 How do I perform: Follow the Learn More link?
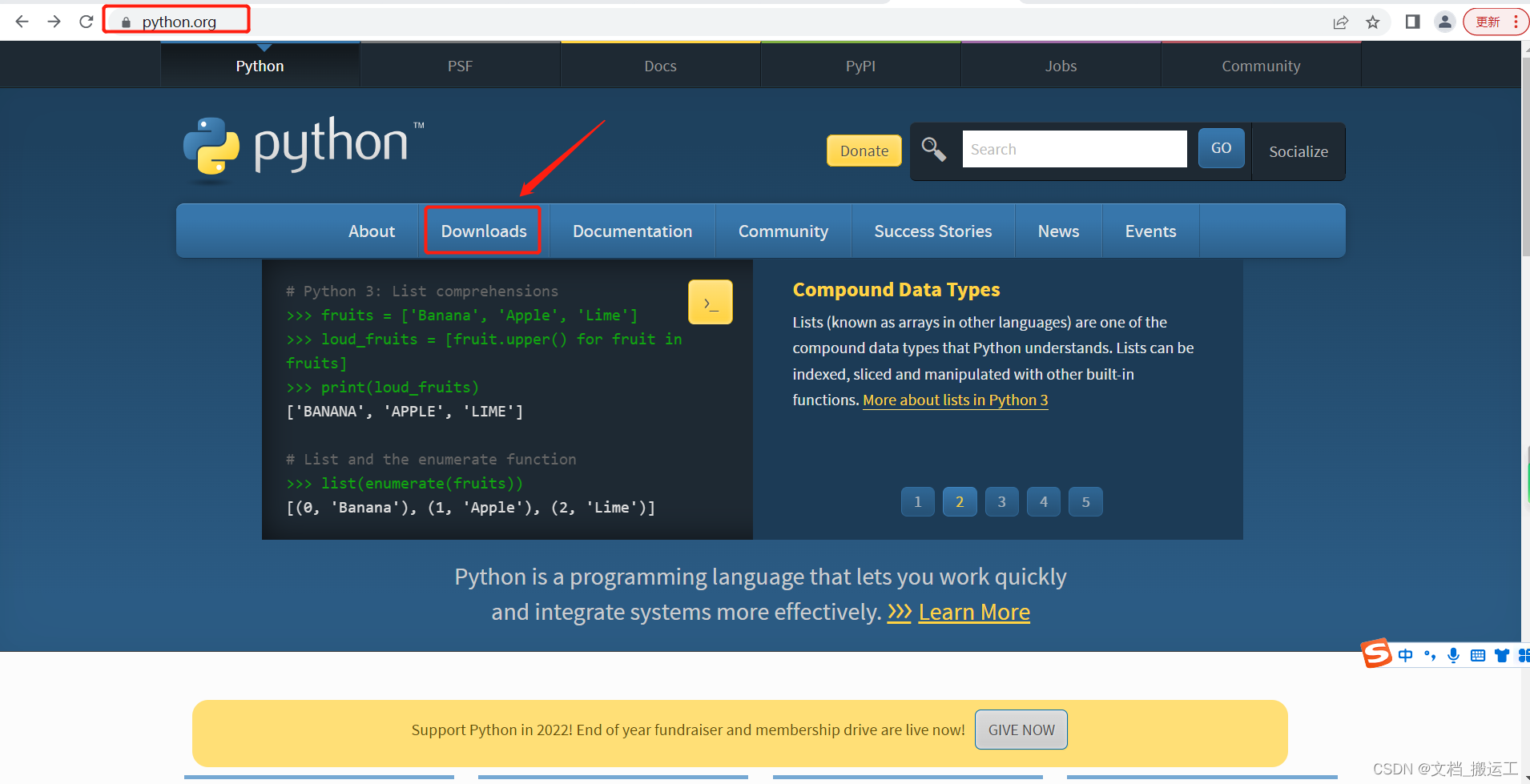pos(974,612)
